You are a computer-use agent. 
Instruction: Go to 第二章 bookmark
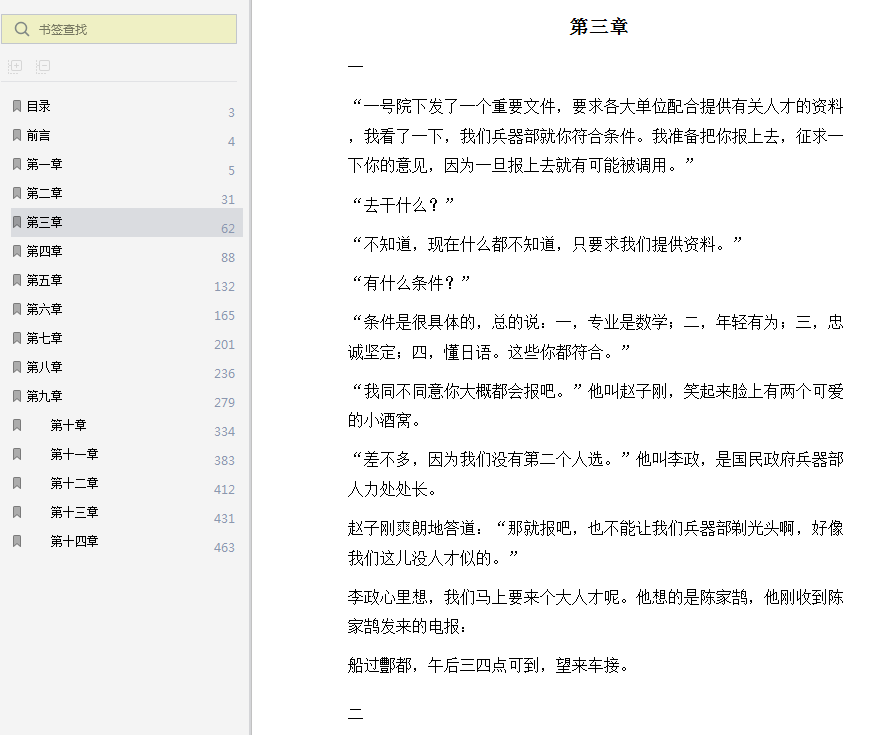[x=44, y=193]
